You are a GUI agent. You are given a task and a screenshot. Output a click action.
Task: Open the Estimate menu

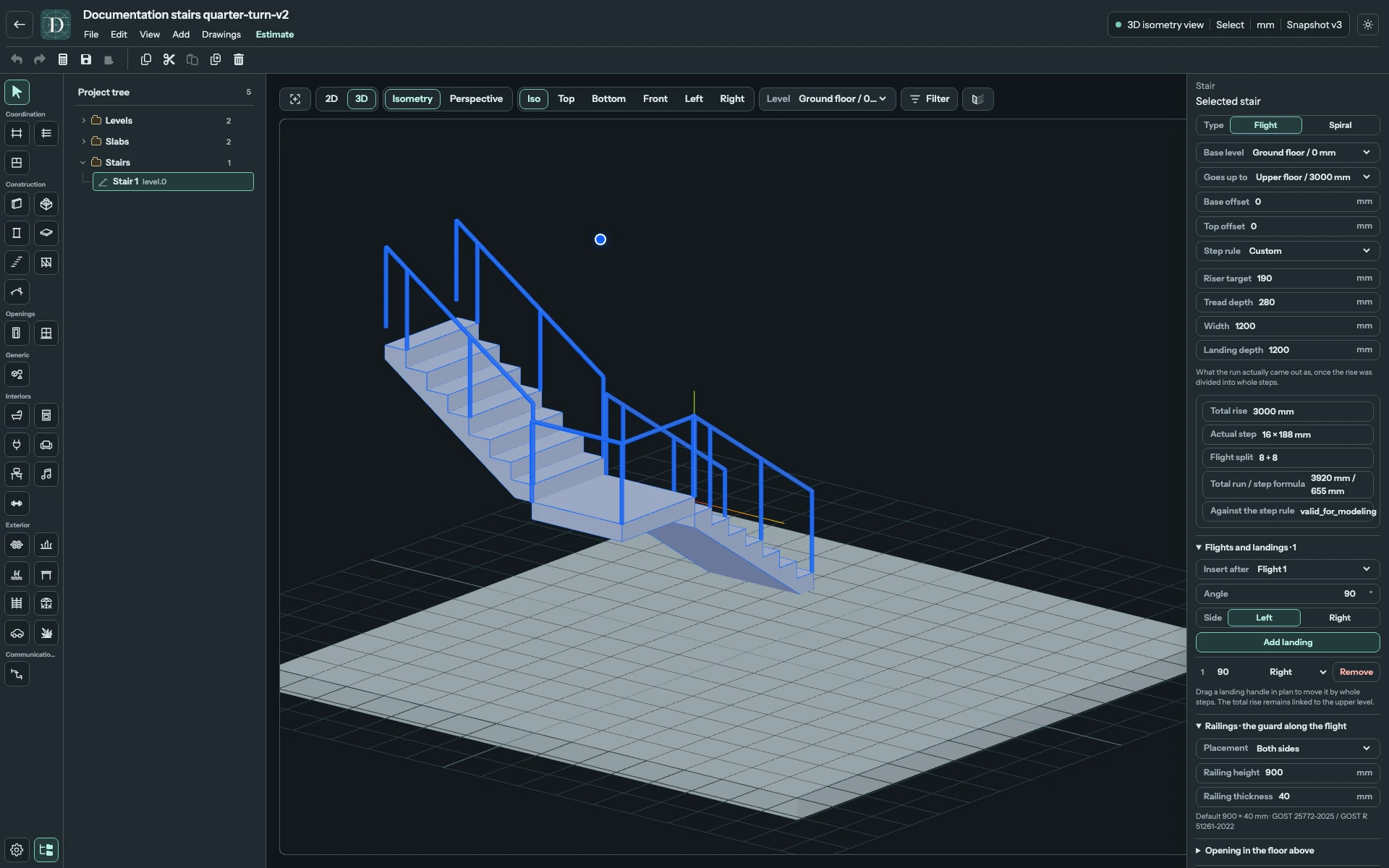[x=275, y=35]
